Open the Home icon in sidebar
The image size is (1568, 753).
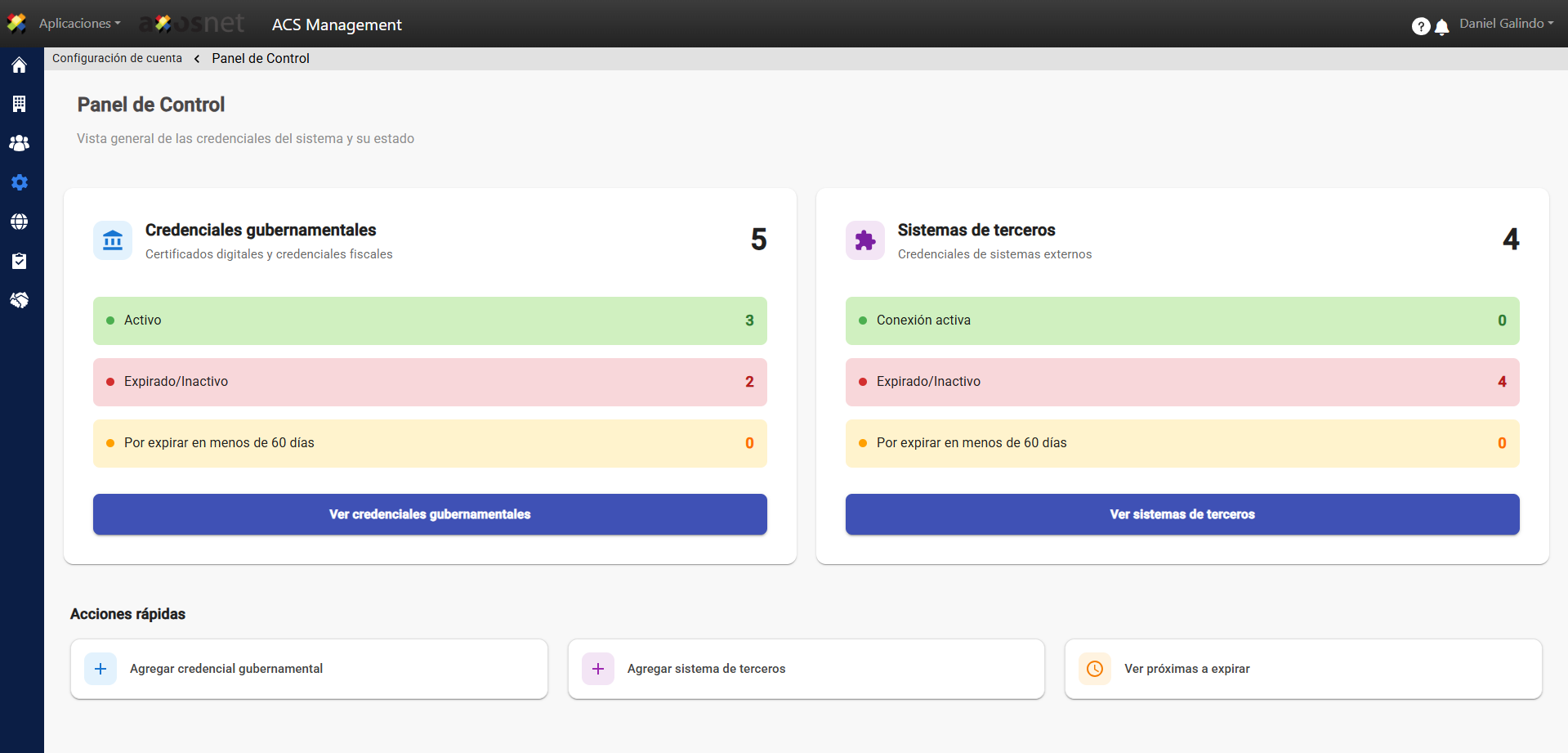[19, 65]
